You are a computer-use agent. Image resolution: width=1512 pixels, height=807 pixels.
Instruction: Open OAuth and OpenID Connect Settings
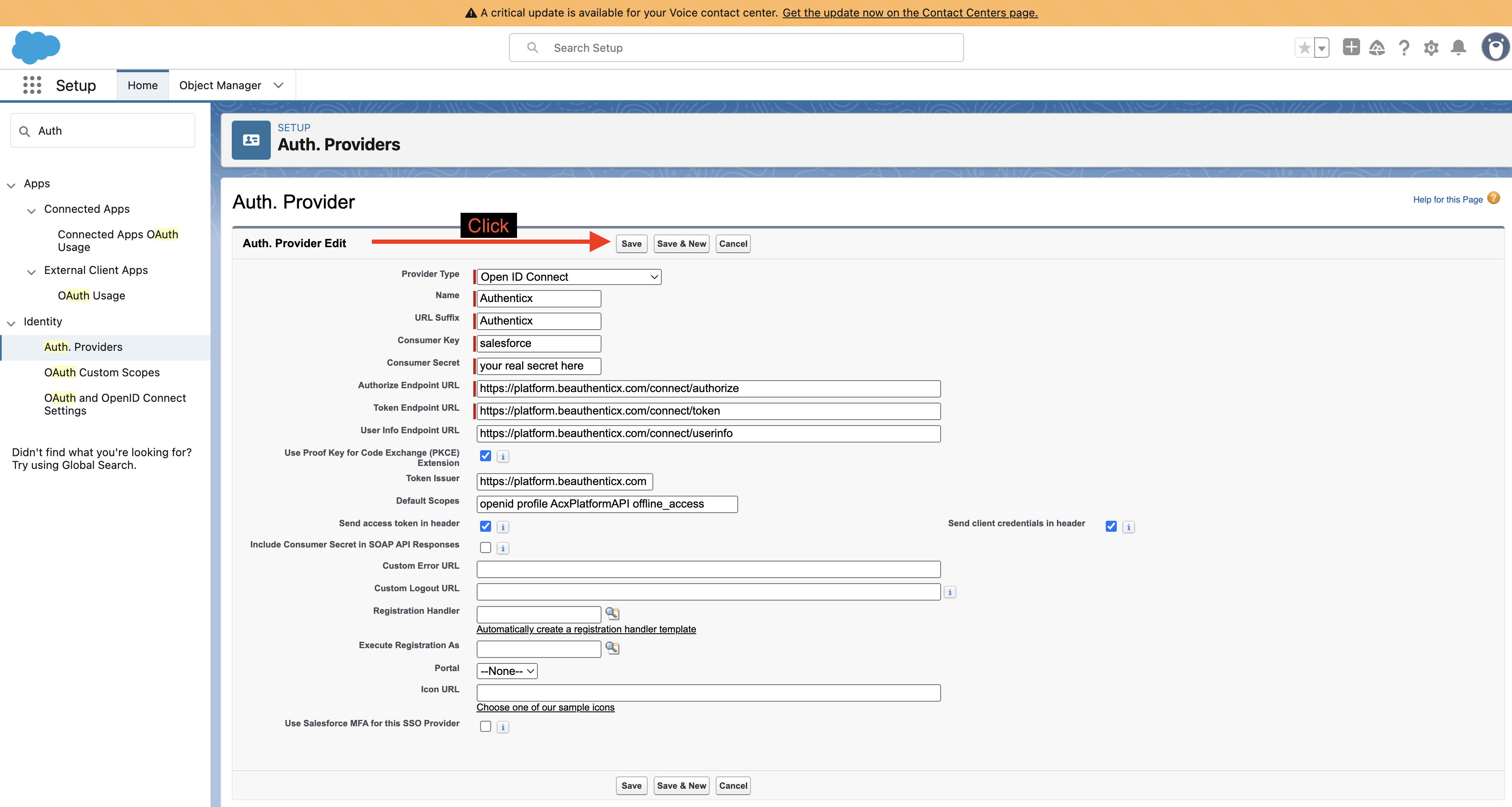tap(115, 404)
